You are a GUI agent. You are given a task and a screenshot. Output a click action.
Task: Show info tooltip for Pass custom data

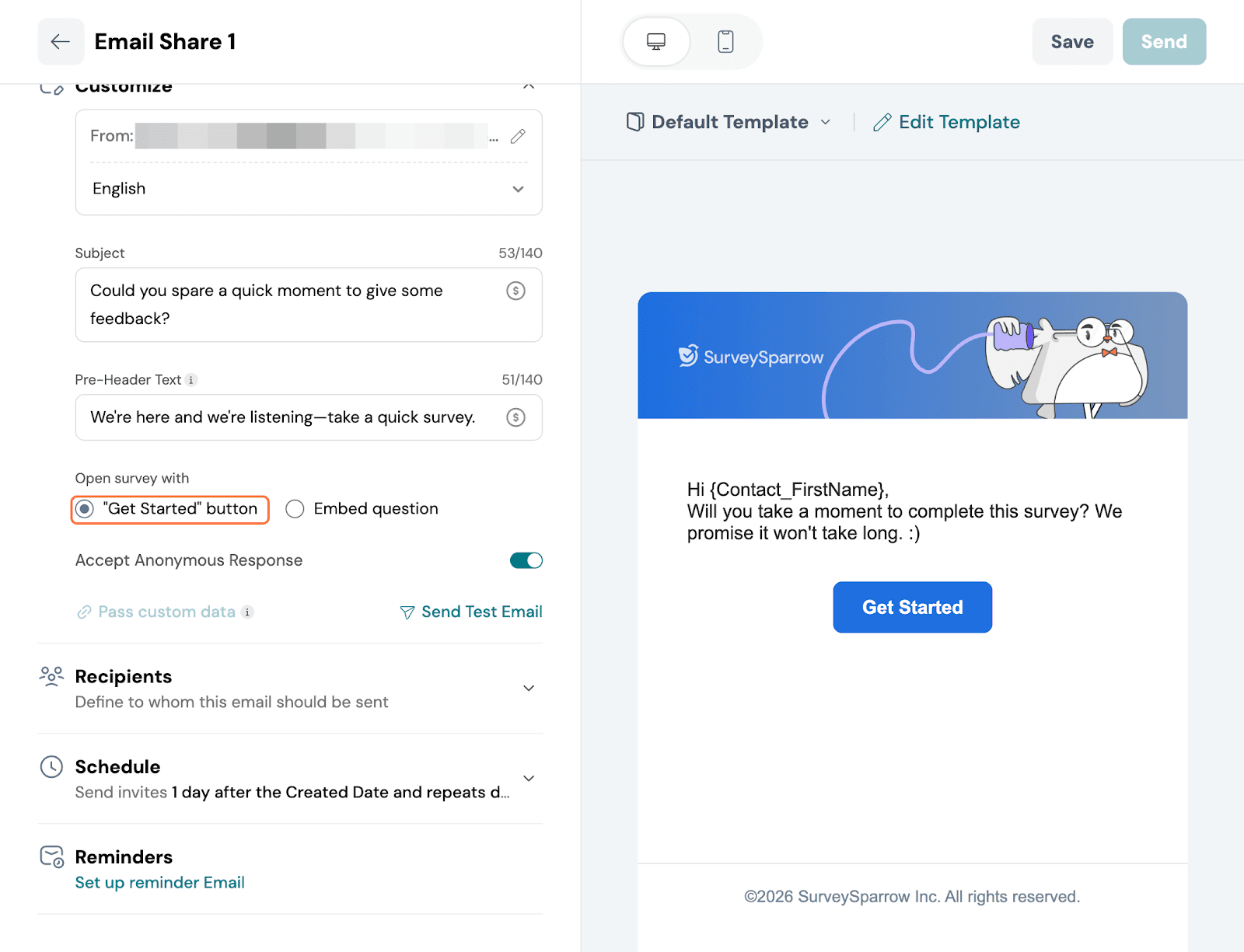247,612
